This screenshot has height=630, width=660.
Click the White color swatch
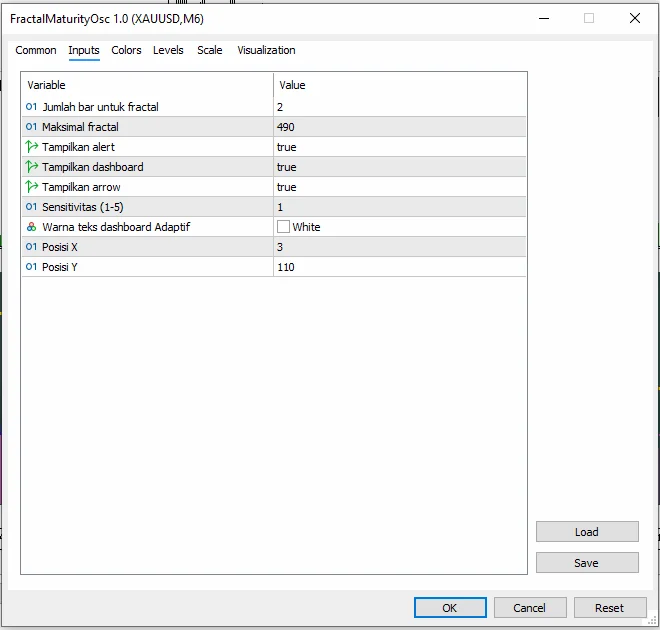(283, 227)
